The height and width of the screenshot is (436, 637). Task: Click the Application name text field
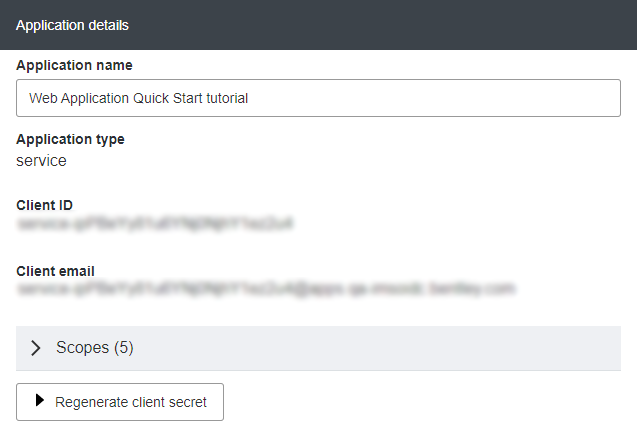click(x=318, y=98)
